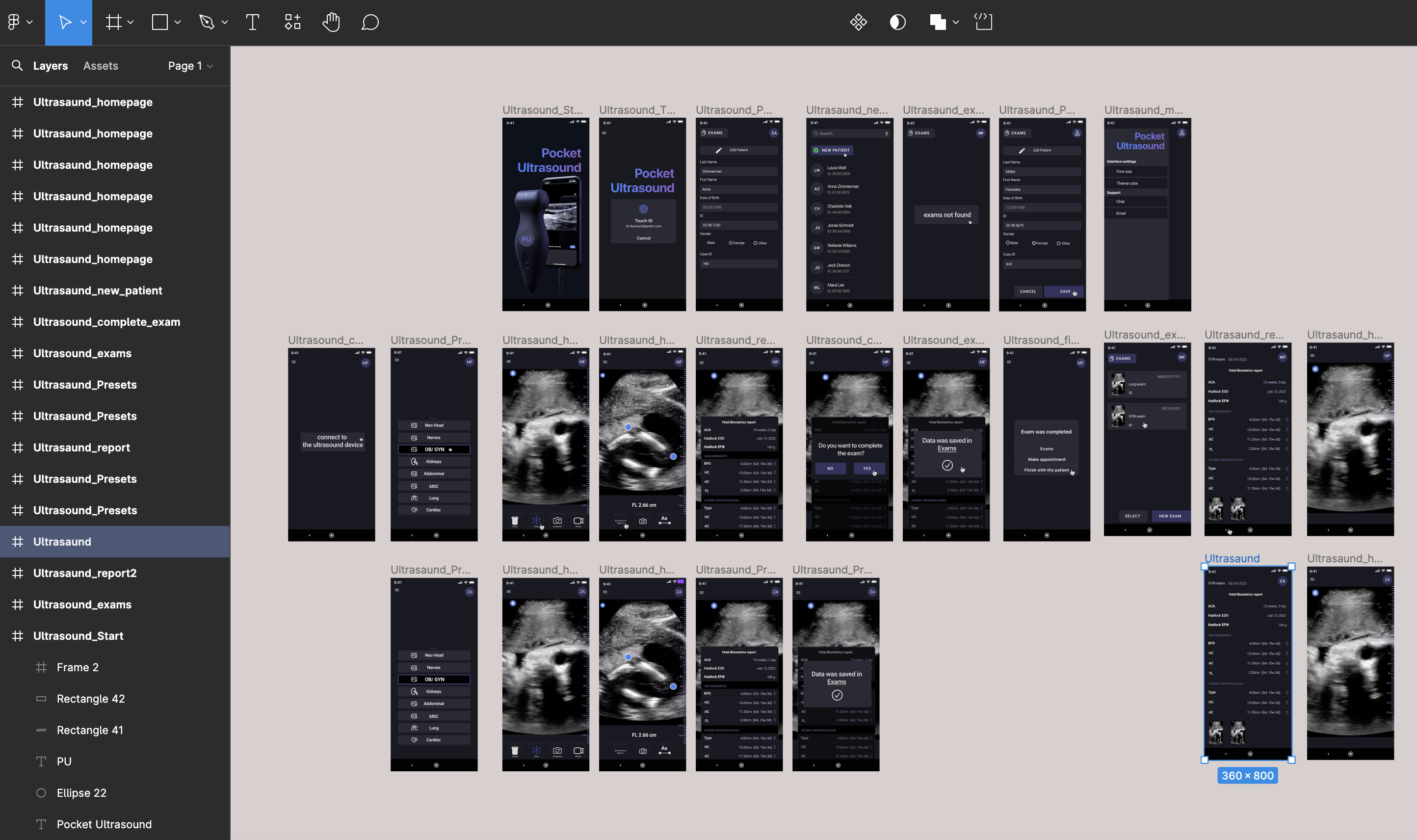Click the search icon in Layers panel

coord(17,66)
